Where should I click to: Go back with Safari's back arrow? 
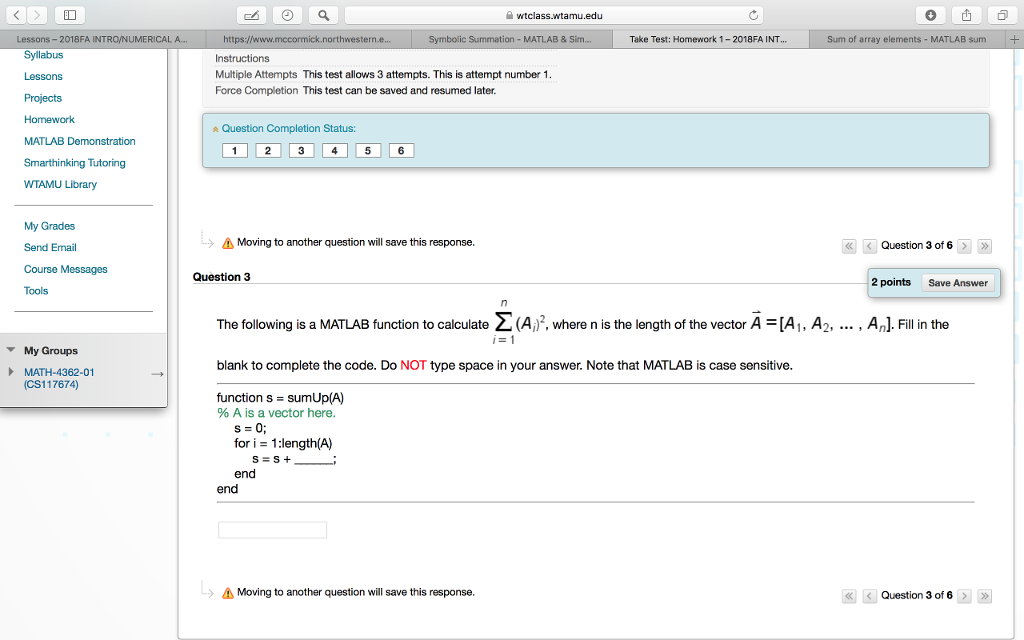click(17, 15)
